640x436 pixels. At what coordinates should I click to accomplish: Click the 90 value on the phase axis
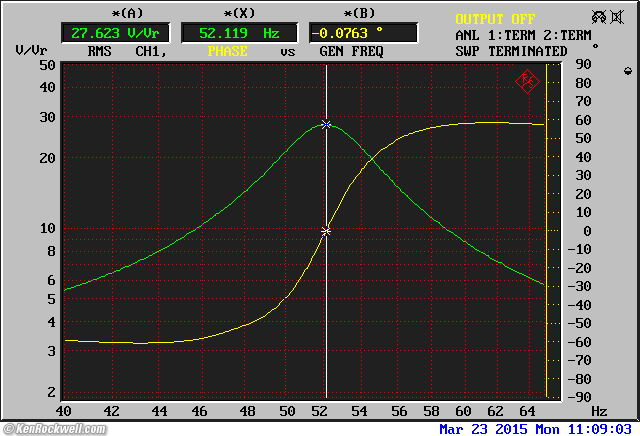[x=583, y=64]
